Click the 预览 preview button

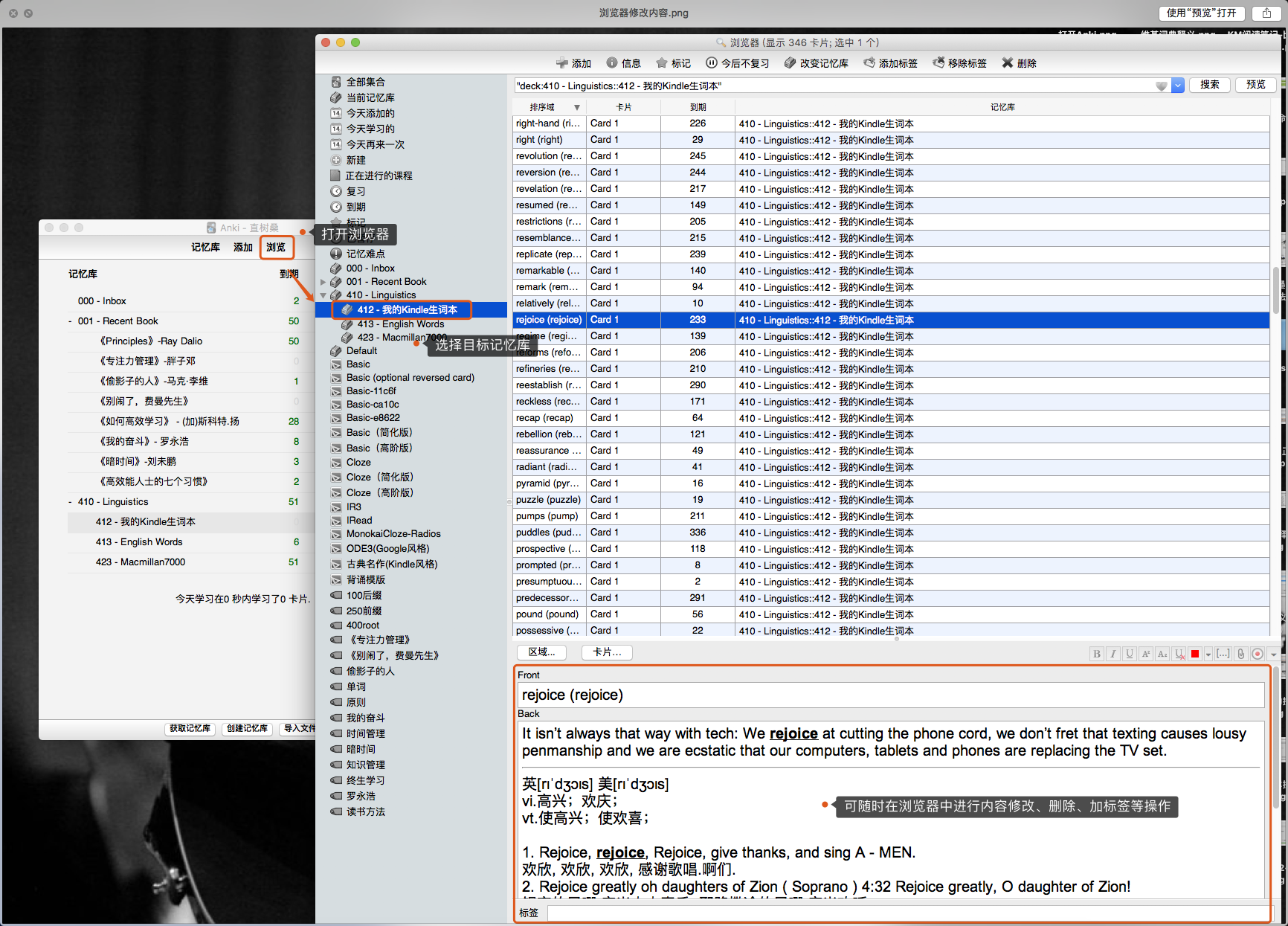click(x=1256, y=85)
